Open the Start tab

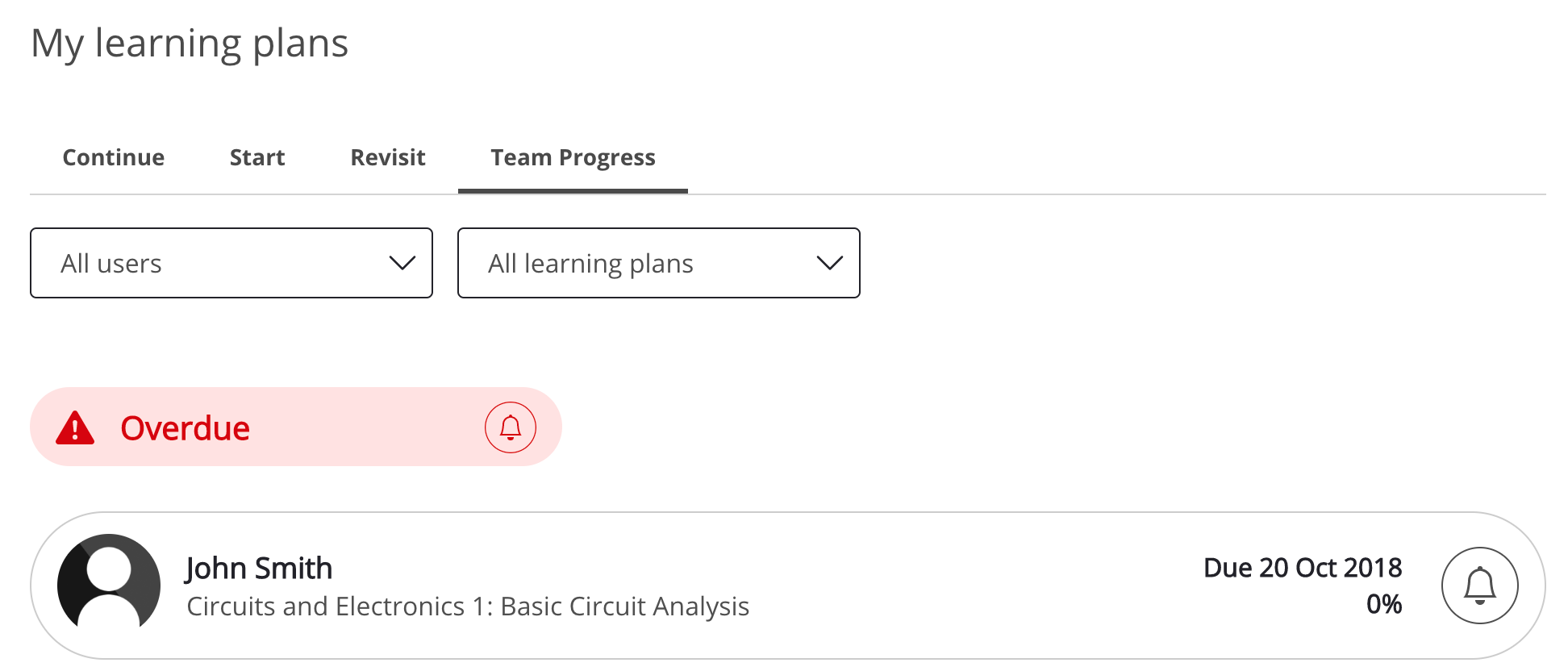[257, 157]
